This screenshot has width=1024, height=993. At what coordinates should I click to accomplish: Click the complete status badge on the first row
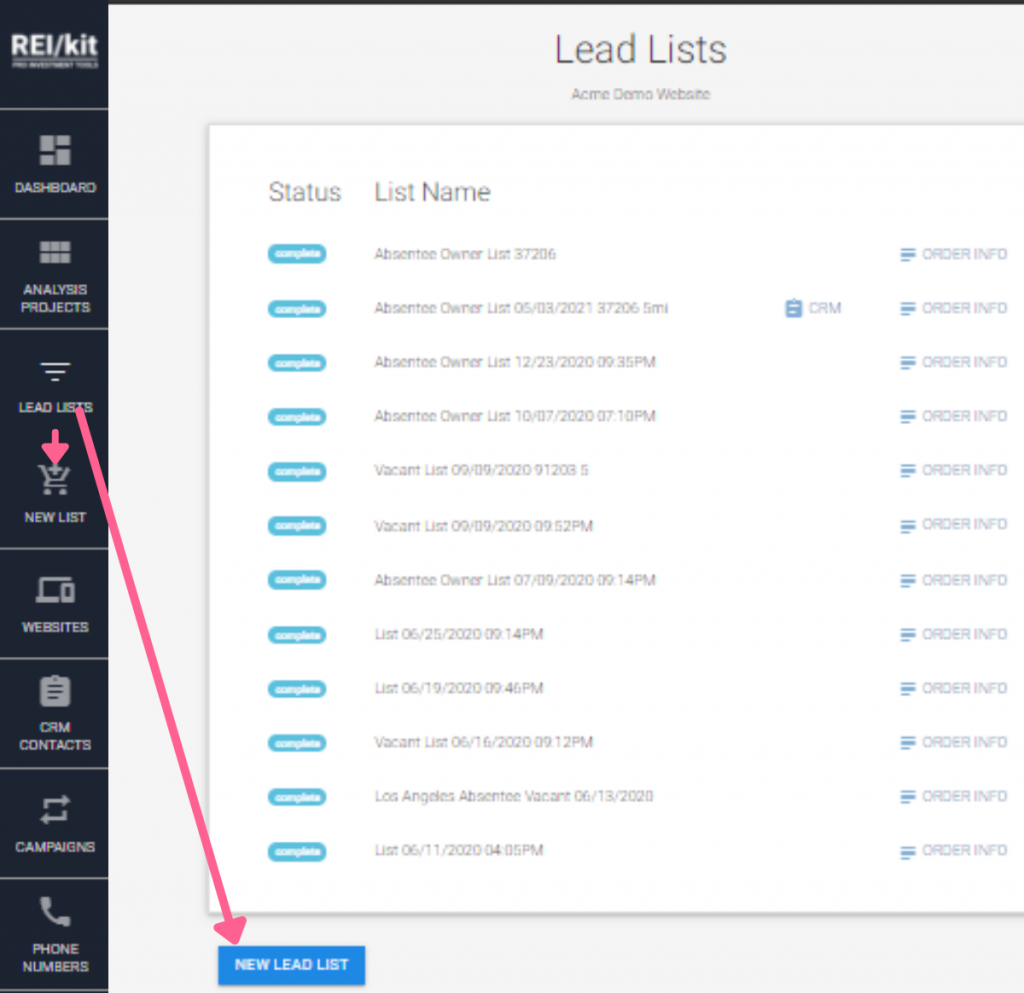(x=297, y=254)
